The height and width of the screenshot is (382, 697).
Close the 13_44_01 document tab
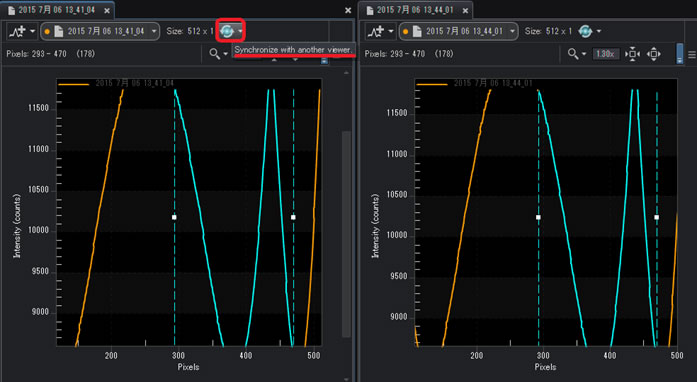pos(465,11)
